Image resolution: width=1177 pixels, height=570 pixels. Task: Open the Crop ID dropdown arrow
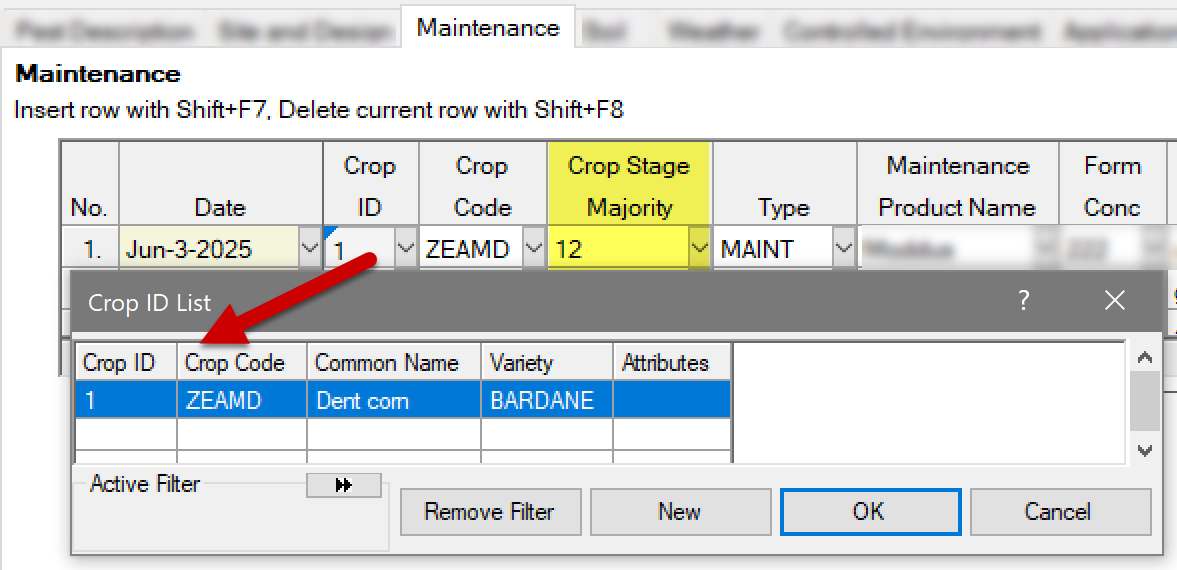point(405,249)
